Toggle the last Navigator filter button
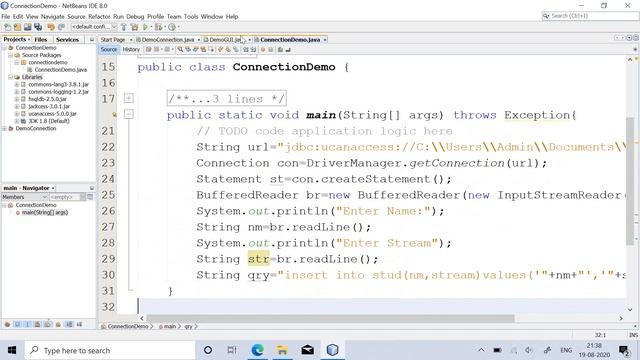Screen dimensions: 640x360 pyautogui.click(x=79, y=324)
